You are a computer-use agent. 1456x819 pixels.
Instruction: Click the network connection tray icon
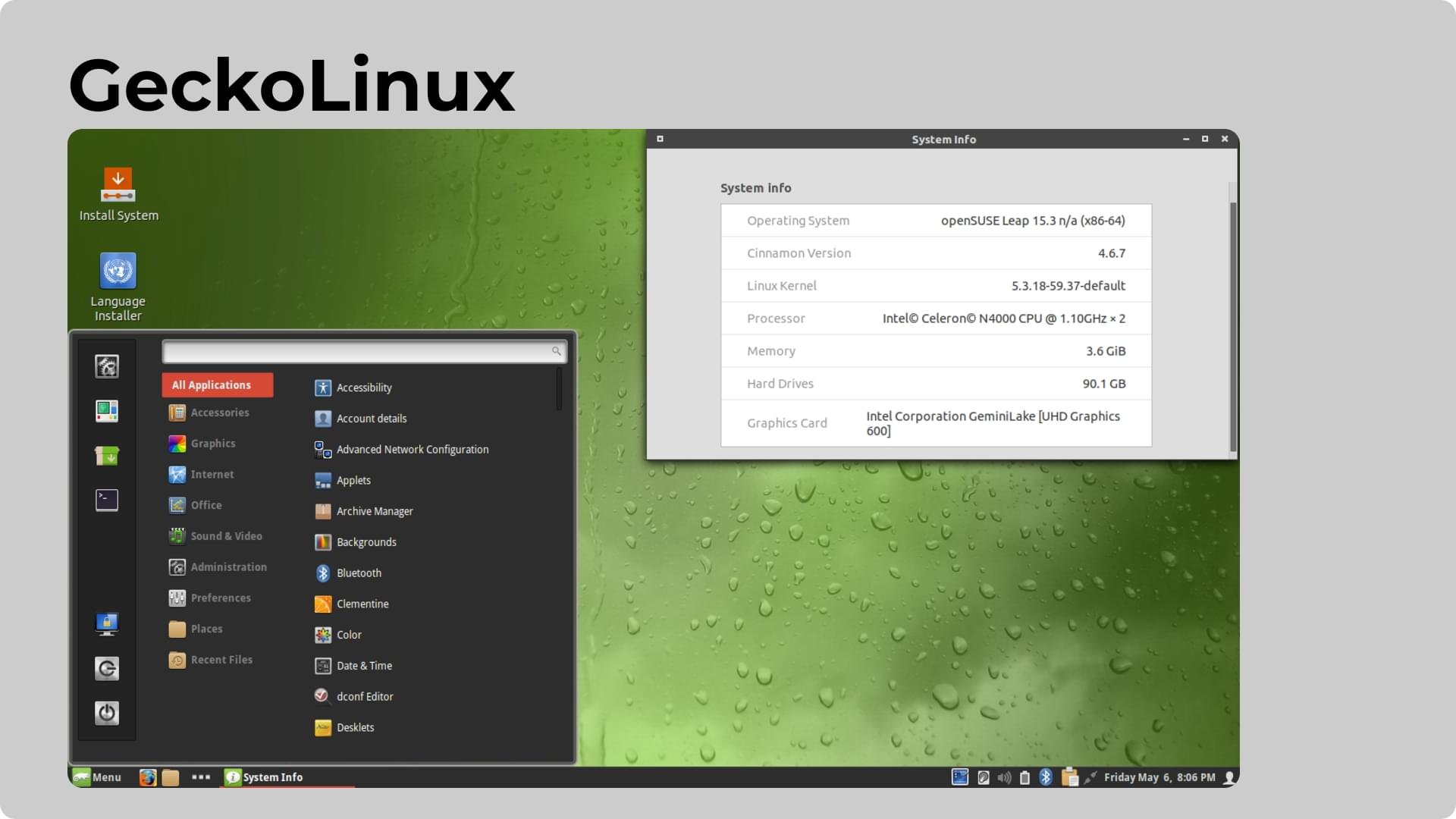pyautogui.click(x=1090, y=777)
